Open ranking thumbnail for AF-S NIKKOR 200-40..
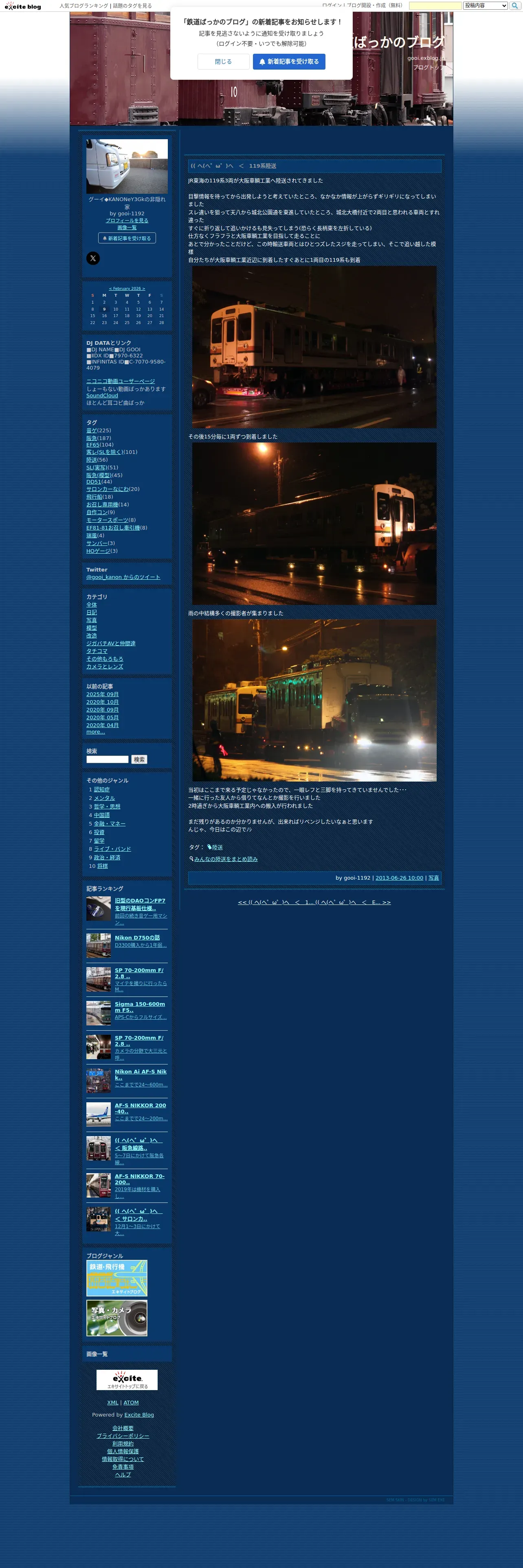This screenshot has width=523, height=1568. pyautogui.click(x=99, y=1115)
